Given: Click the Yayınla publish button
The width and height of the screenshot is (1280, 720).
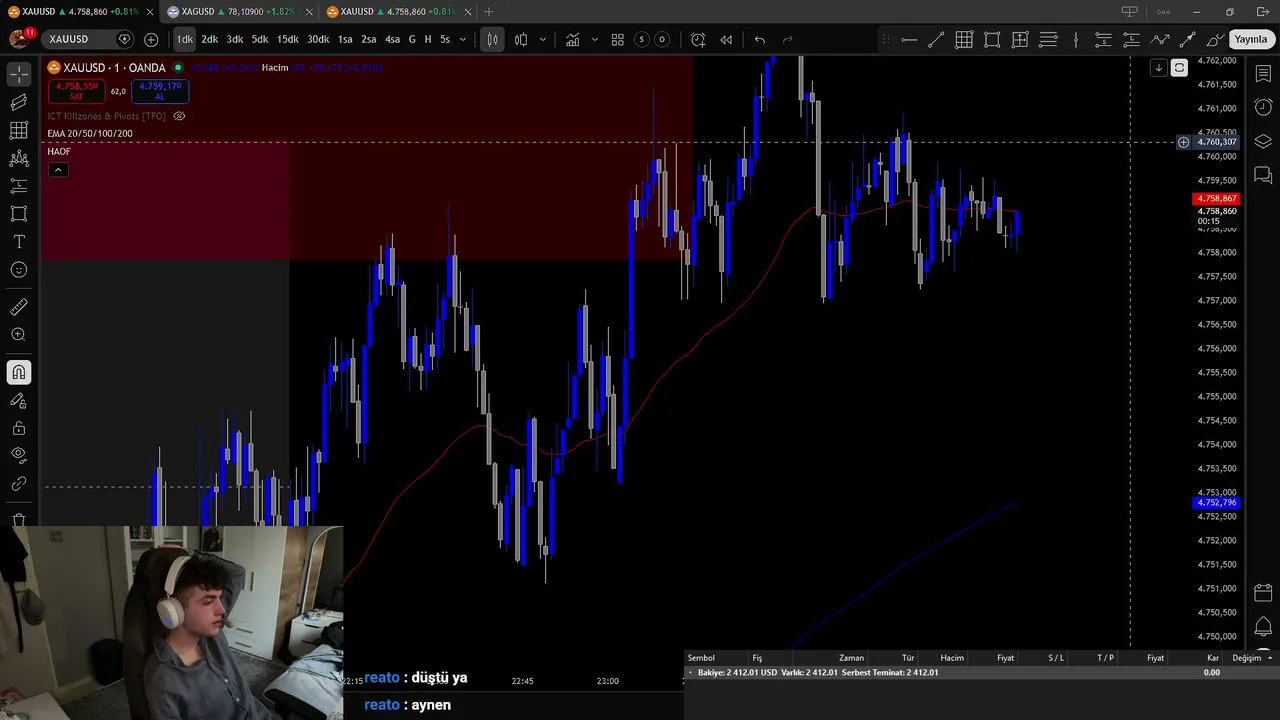Looking at the screenshot, I should coord(1250,39).
